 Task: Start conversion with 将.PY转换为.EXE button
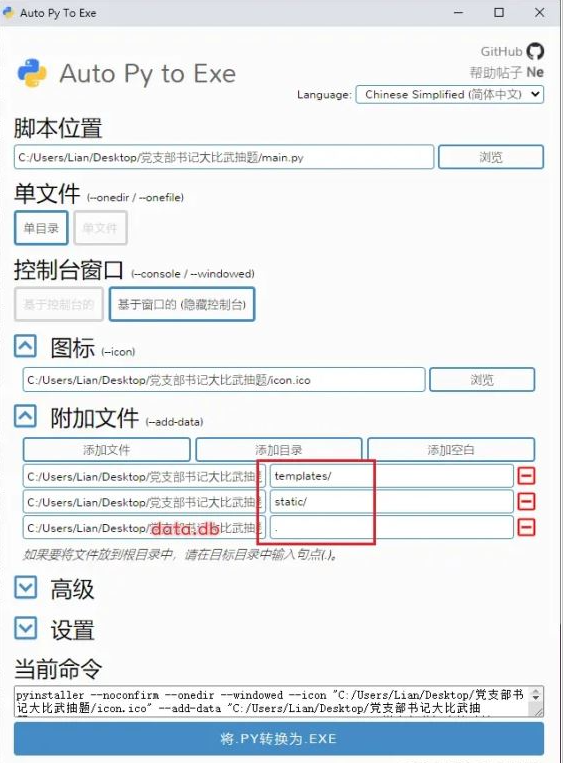[x=279, y=738]
